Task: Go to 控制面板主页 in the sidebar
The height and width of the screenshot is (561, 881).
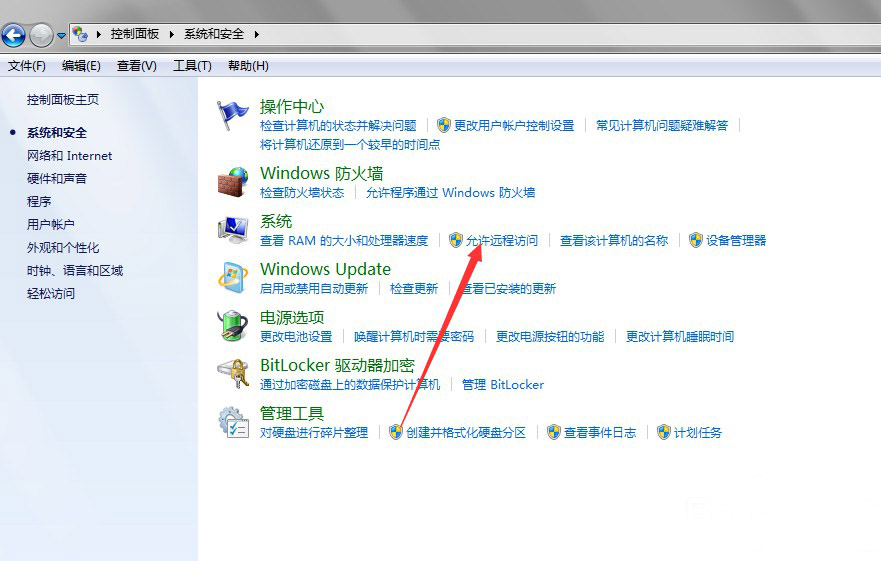Action: 63,100
